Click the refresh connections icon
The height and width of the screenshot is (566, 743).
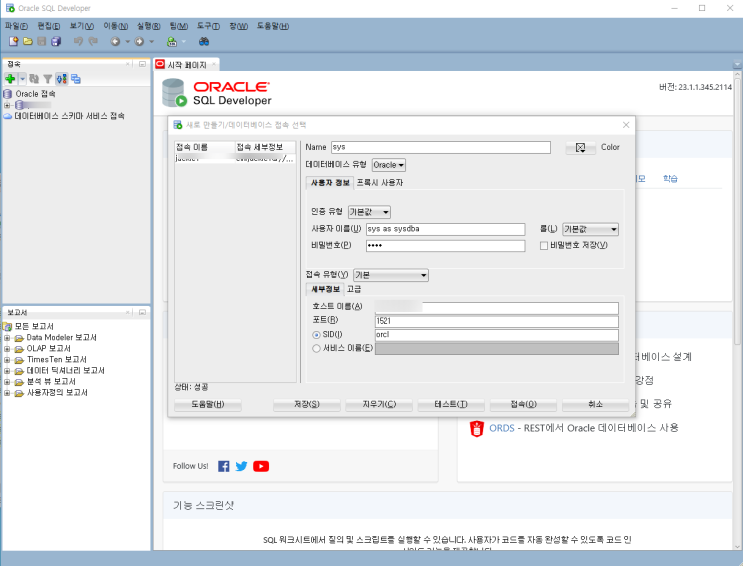click(34, 79)
